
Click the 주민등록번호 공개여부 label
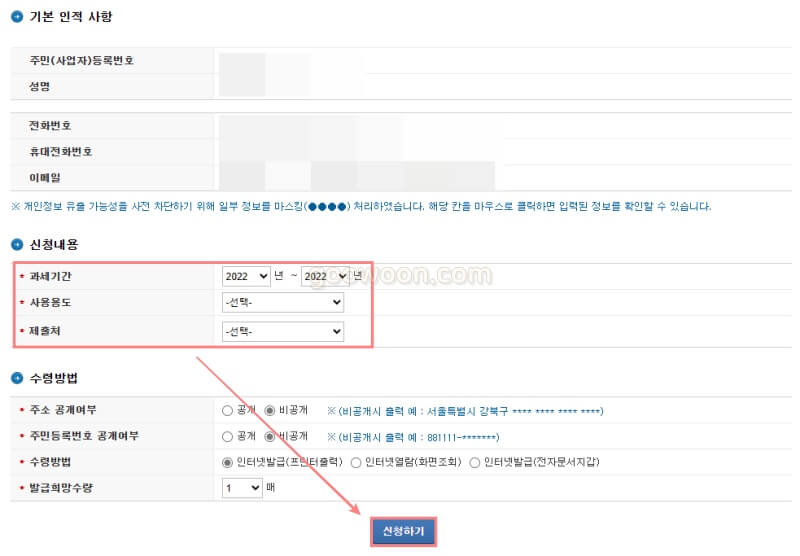(84, 436)
